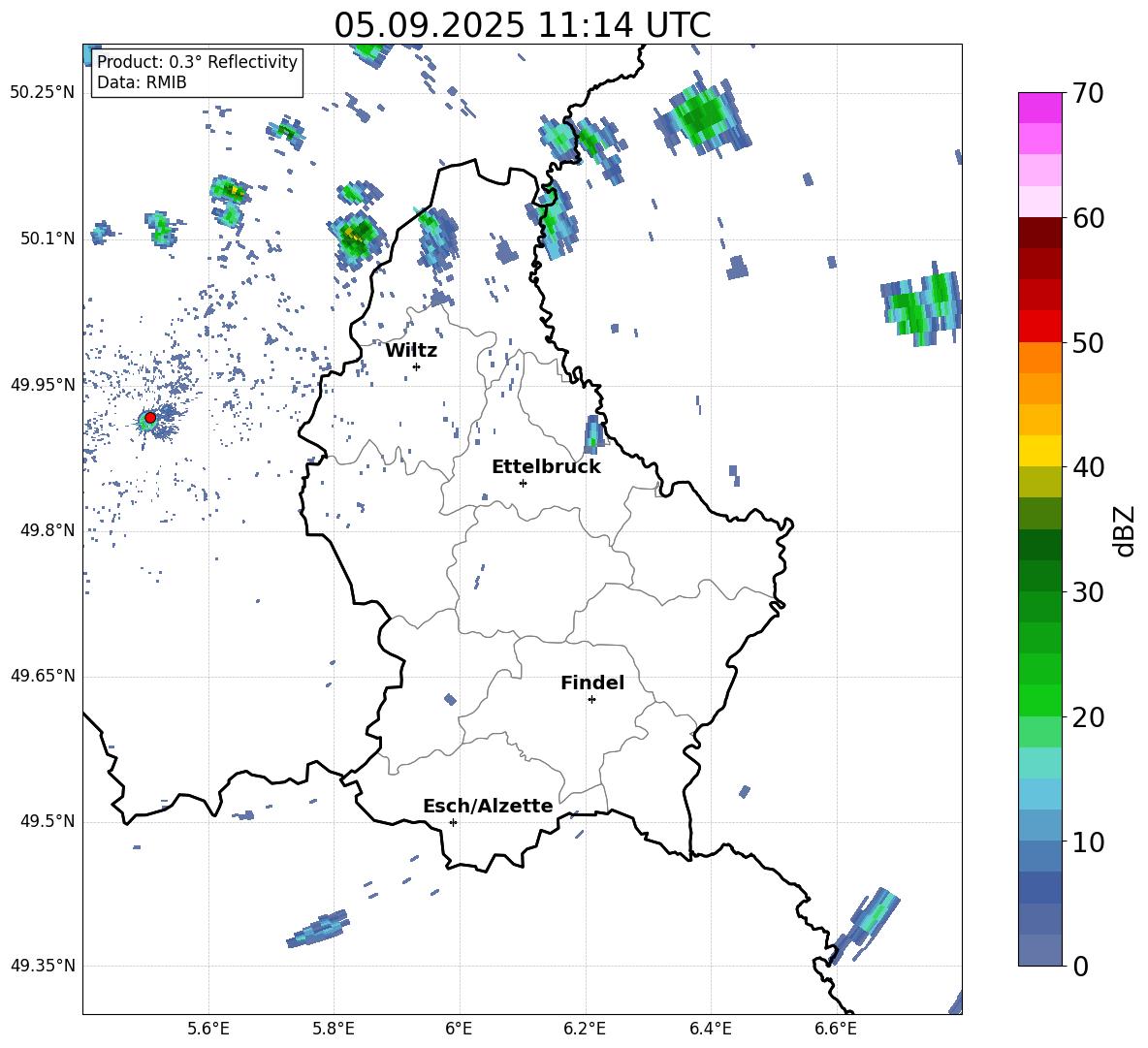Click the colorbar tick value 70
The image size is (1148, 1048).
pos(1088,94)
